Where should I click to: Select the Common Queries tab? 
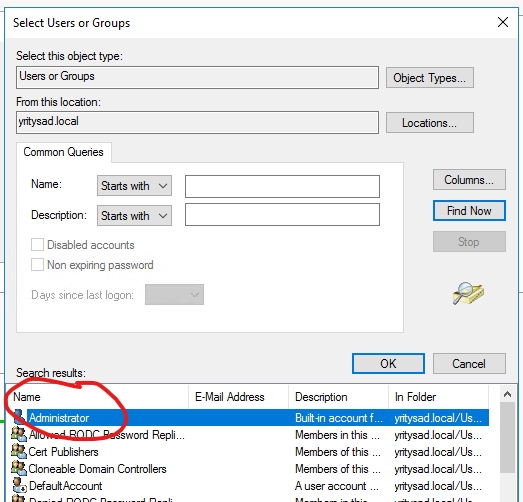(63, 152)
